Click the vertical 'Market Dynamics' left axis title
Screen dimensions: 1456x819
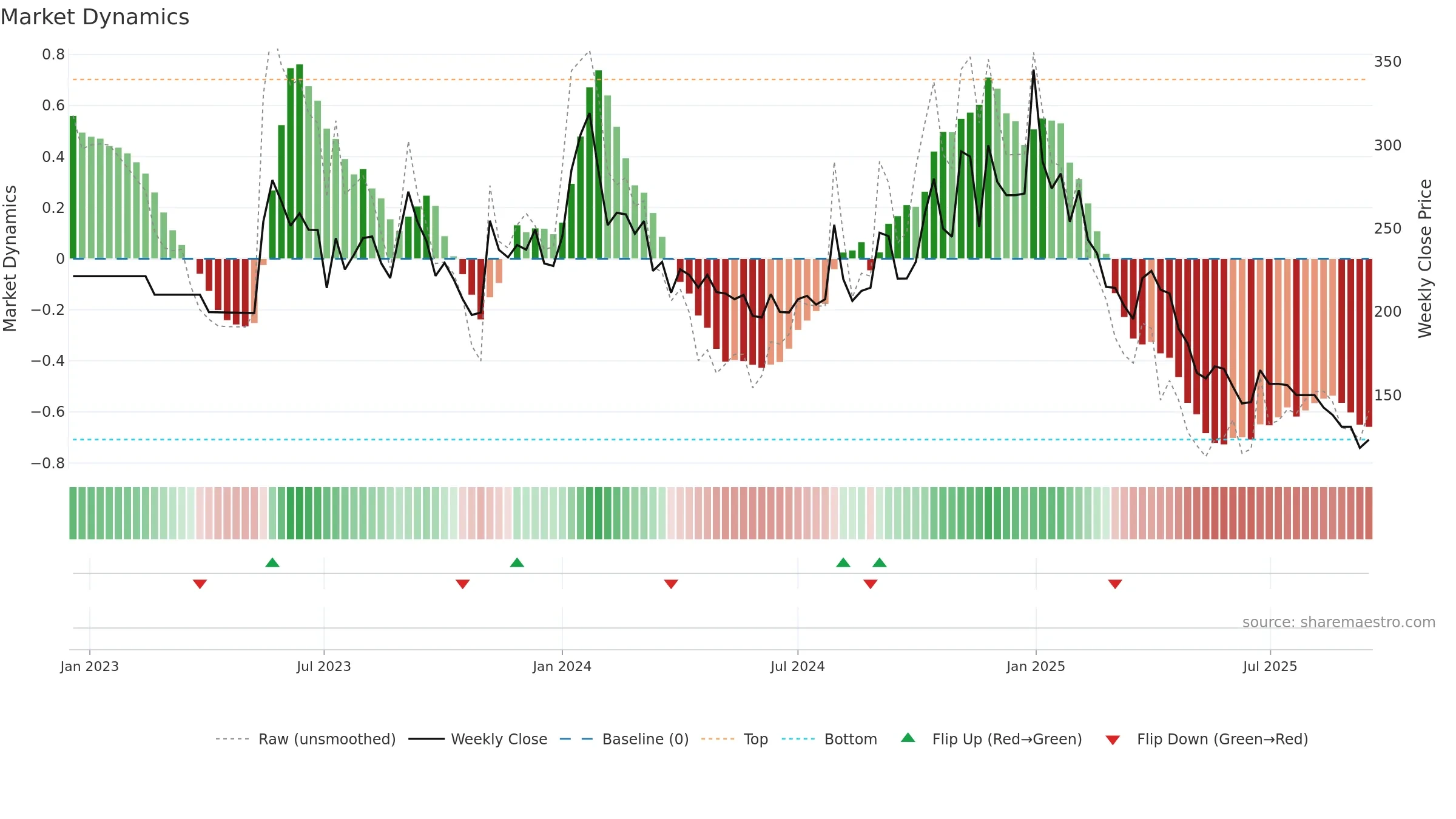click(10, 258)
